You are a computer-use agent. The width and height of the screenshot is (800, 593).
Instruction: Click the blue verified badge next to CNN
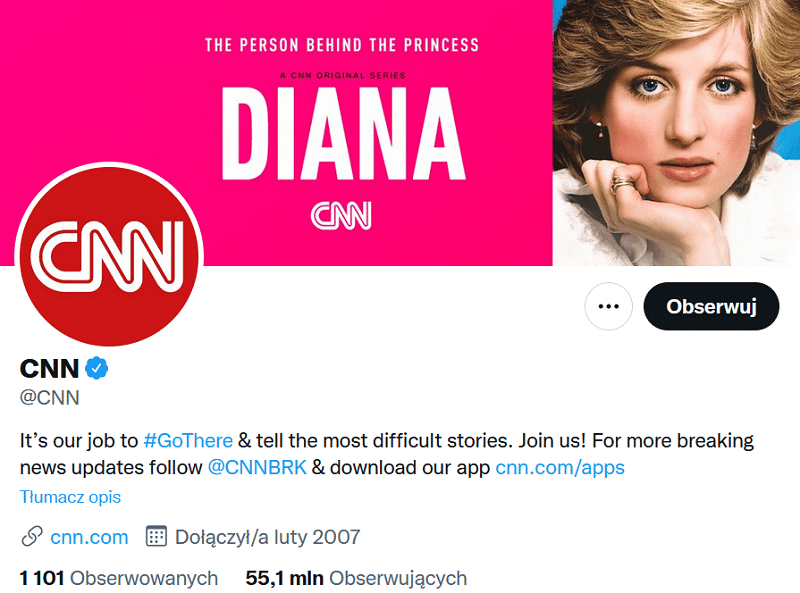coord(96,368)
